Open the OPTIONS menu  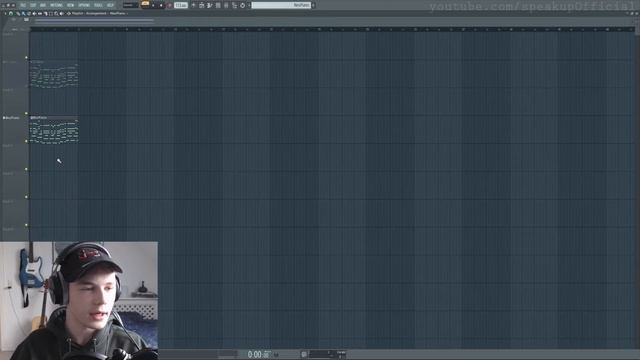[84, 5]
